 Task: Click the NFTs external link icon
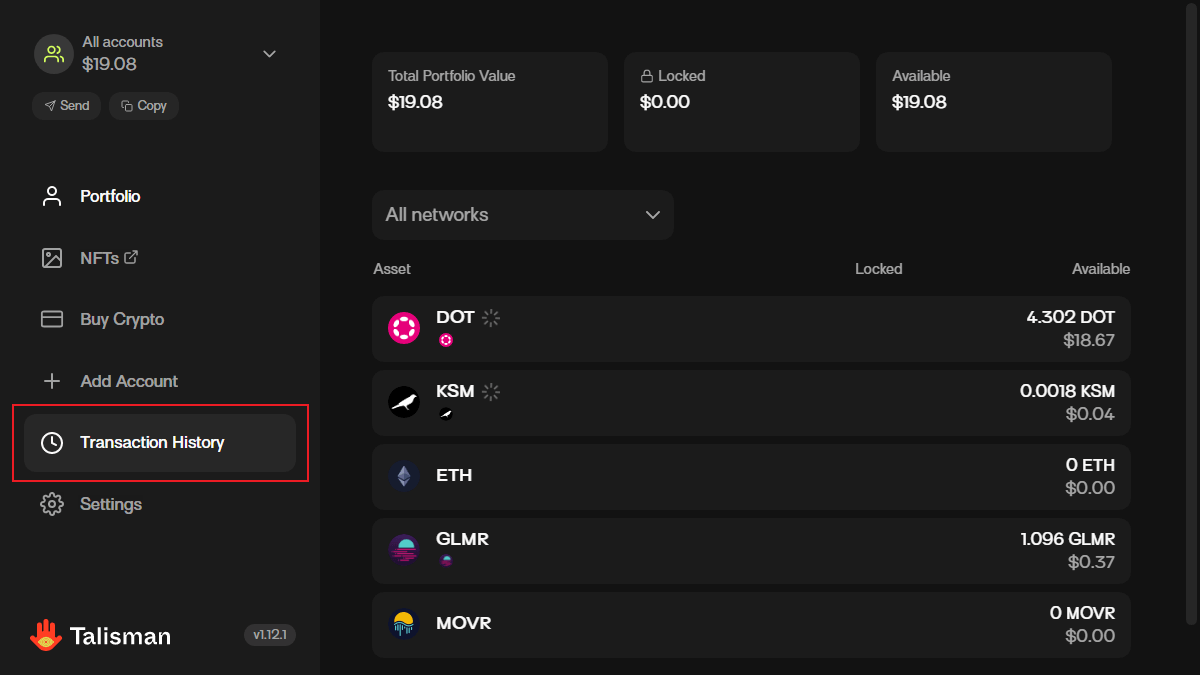coord(130,257)
